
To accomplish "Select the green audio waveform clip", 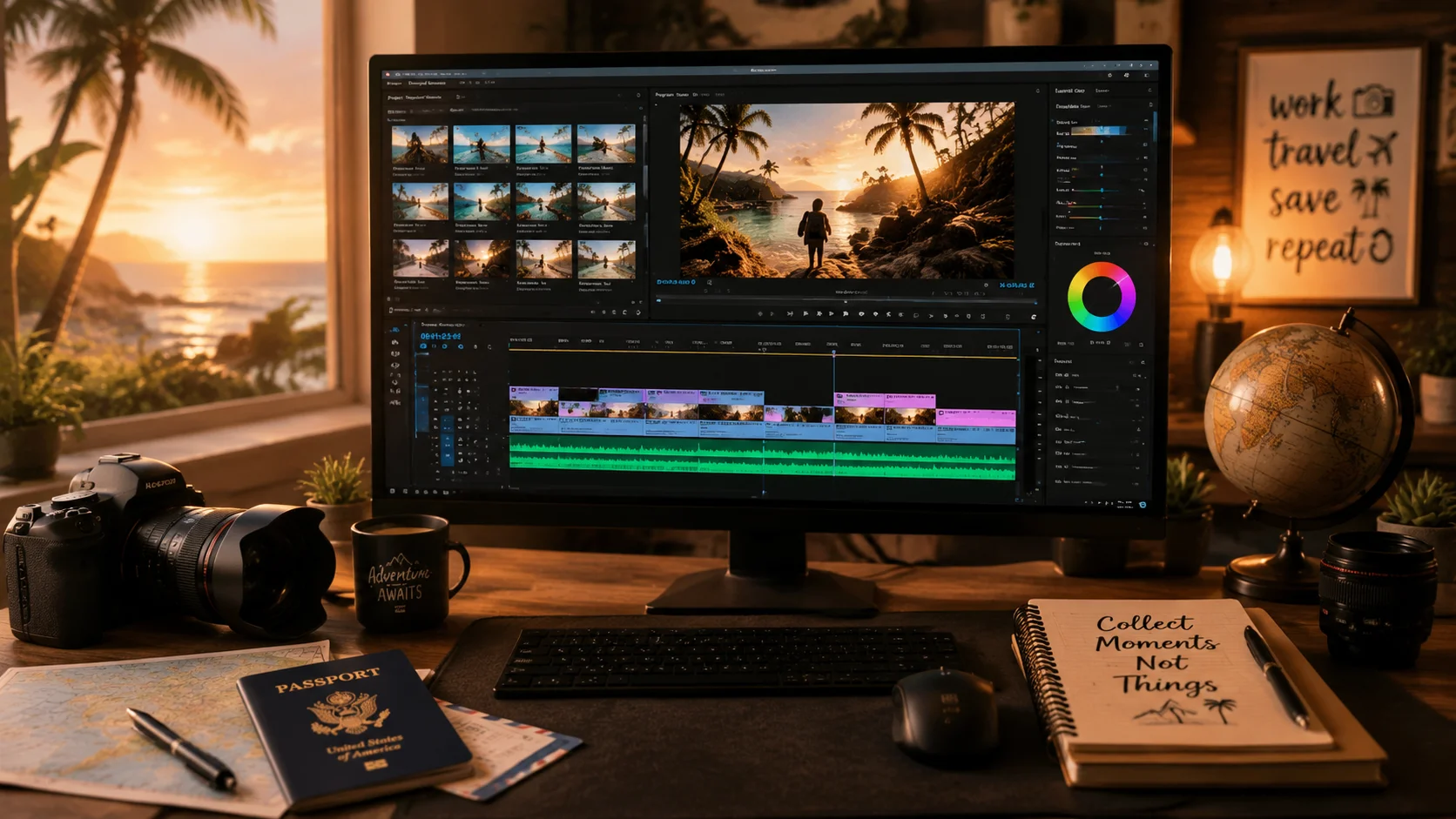I will (763, 457).
